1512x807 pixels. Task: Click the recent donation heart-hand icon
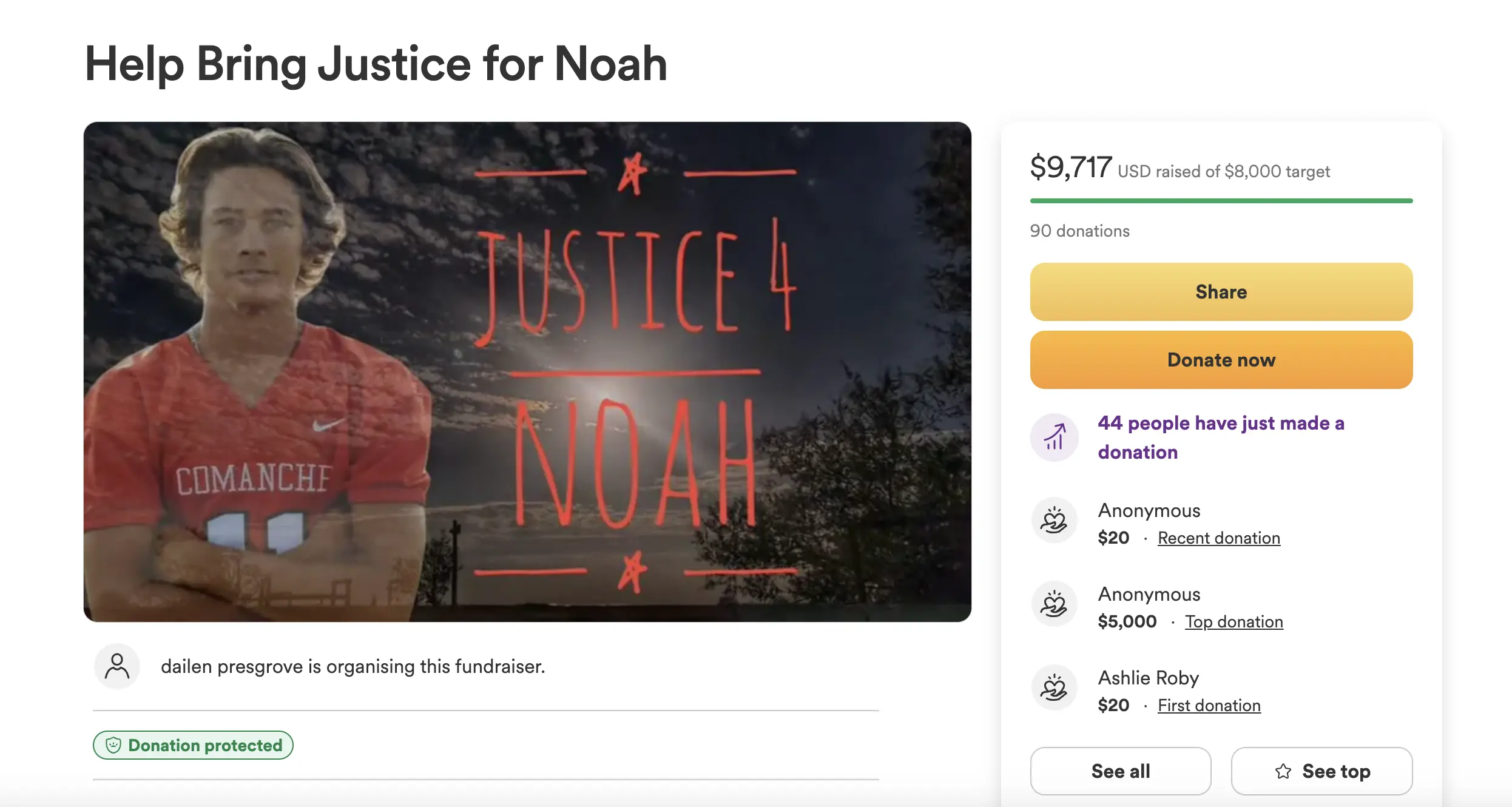[x=1055, y=521]
